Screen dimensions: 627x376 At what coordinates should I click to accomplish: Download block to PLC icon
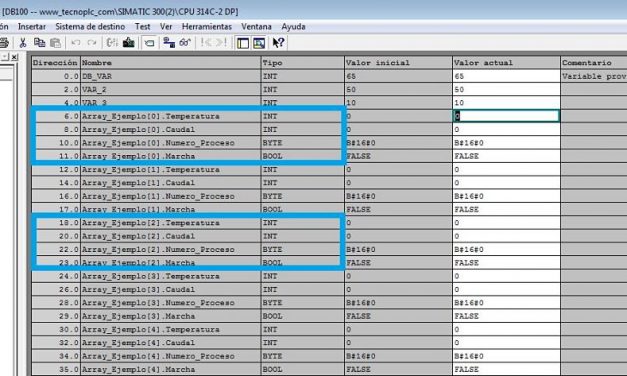129,42
